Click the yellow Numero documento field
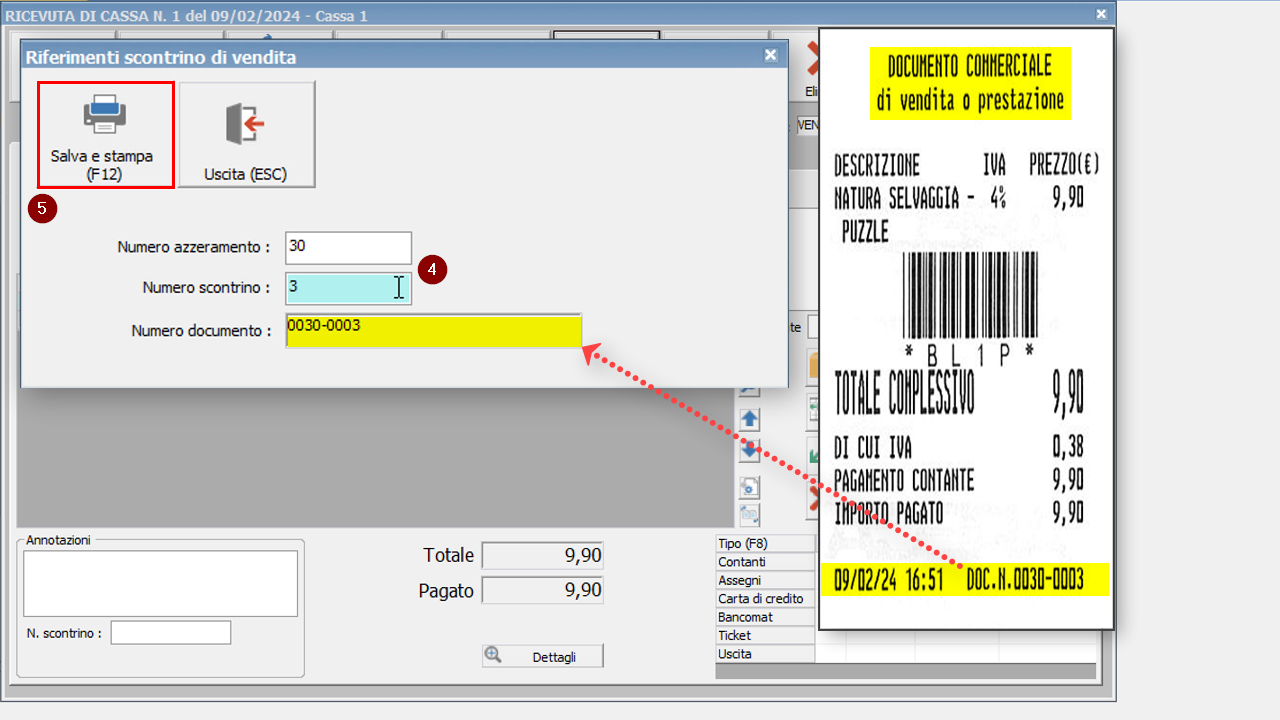 click(433, 331)
